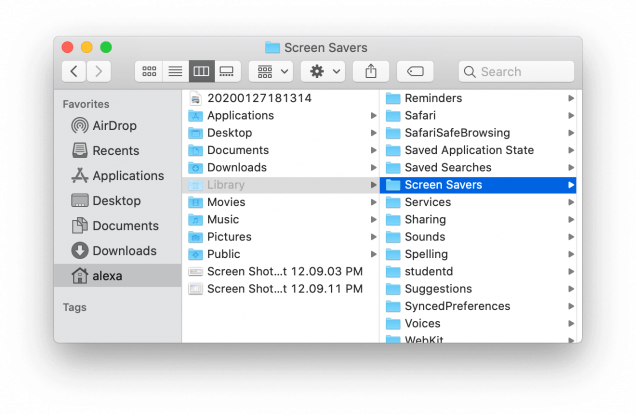
Task: Click the Edit Tags toolbar button
Action: pyautogui.click(x=415, y=72)
